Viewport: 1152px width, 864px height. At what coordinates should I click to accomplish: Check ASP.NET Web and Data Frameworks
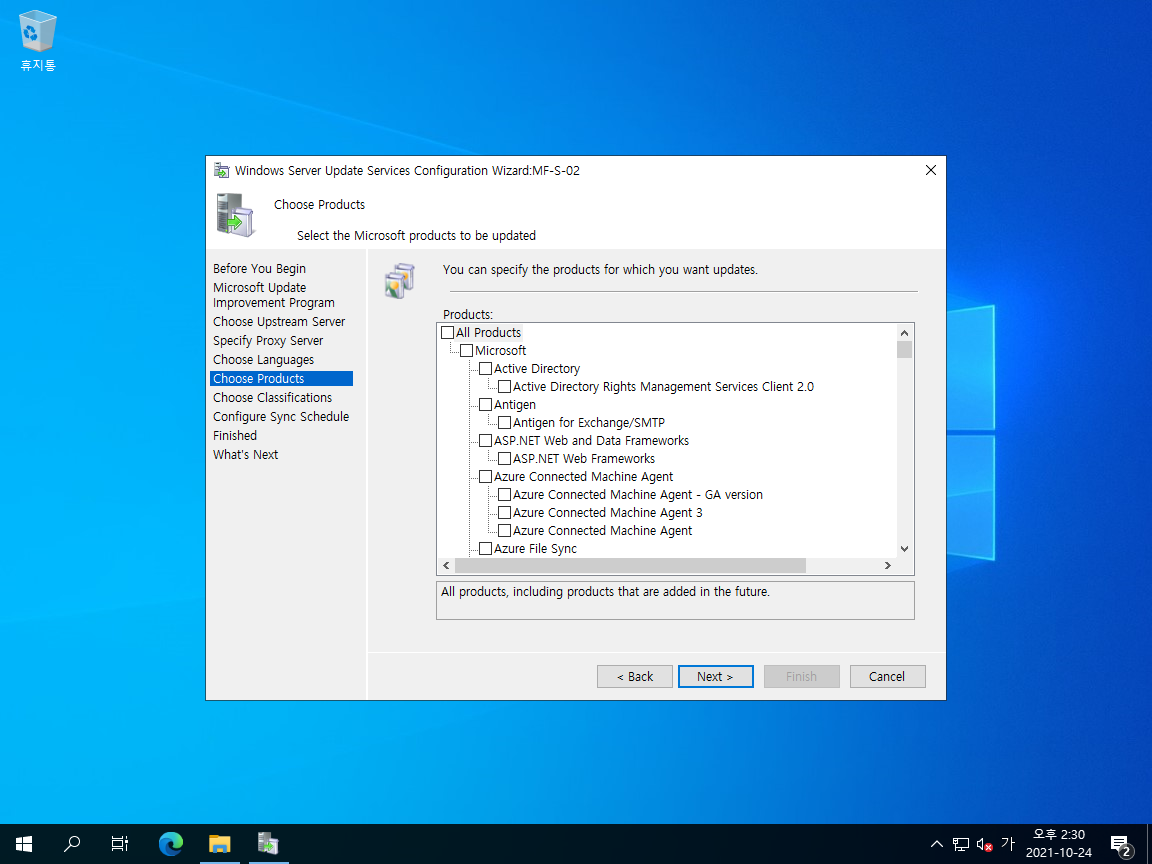click(x=486, y=441)
